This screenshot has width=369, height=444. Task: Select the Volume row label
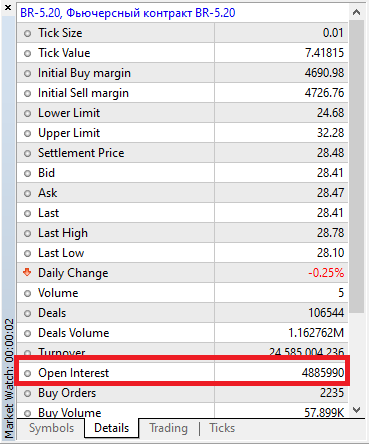pyautogui.click(x=58, y=293)
